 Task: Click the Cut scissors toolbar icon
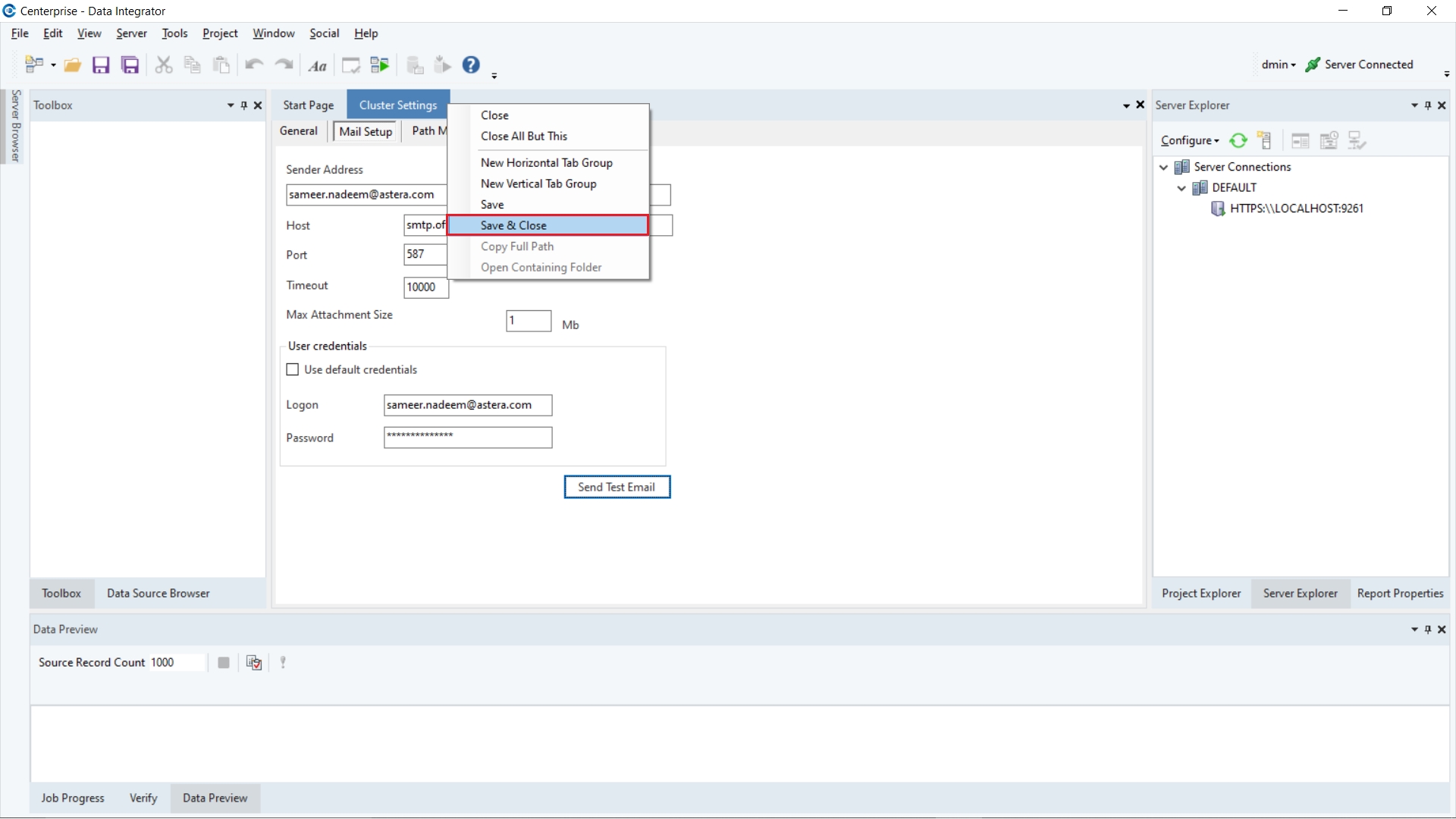(x=163, y=65)
